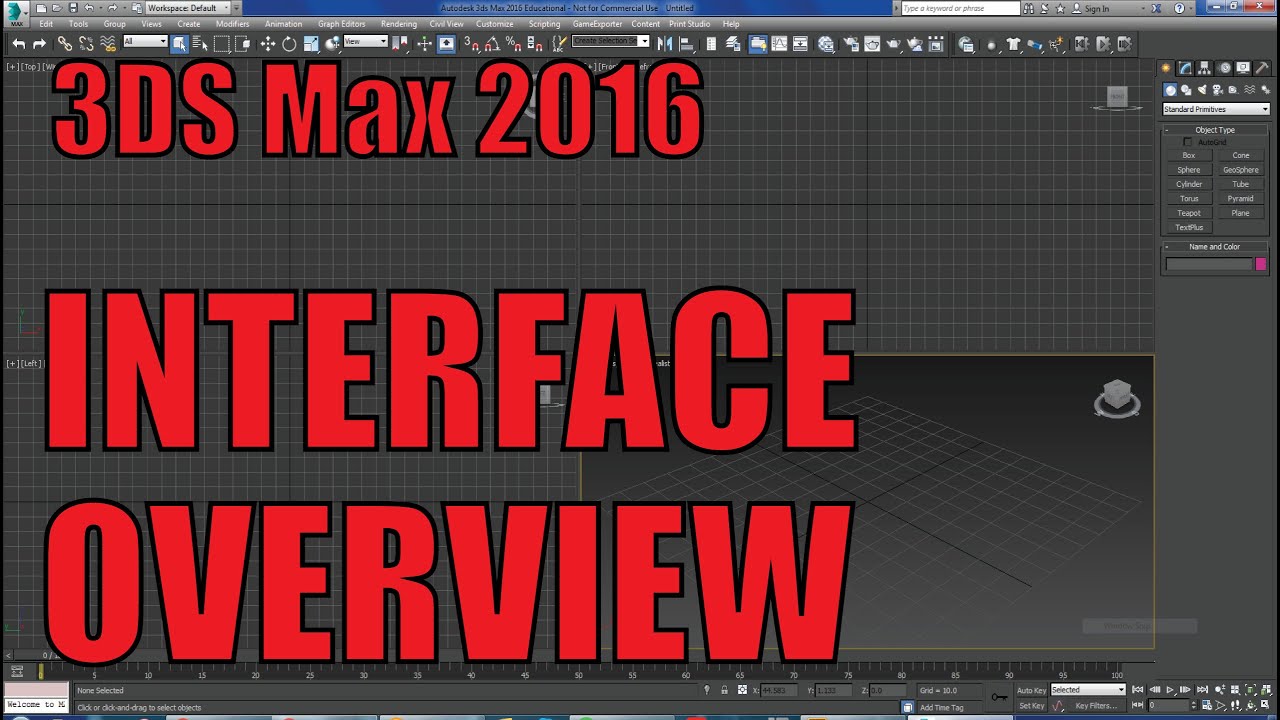This screenshot has height=720, width=1280.
Task: Click the Sphere primitive button
Action: click(1189, 170)
